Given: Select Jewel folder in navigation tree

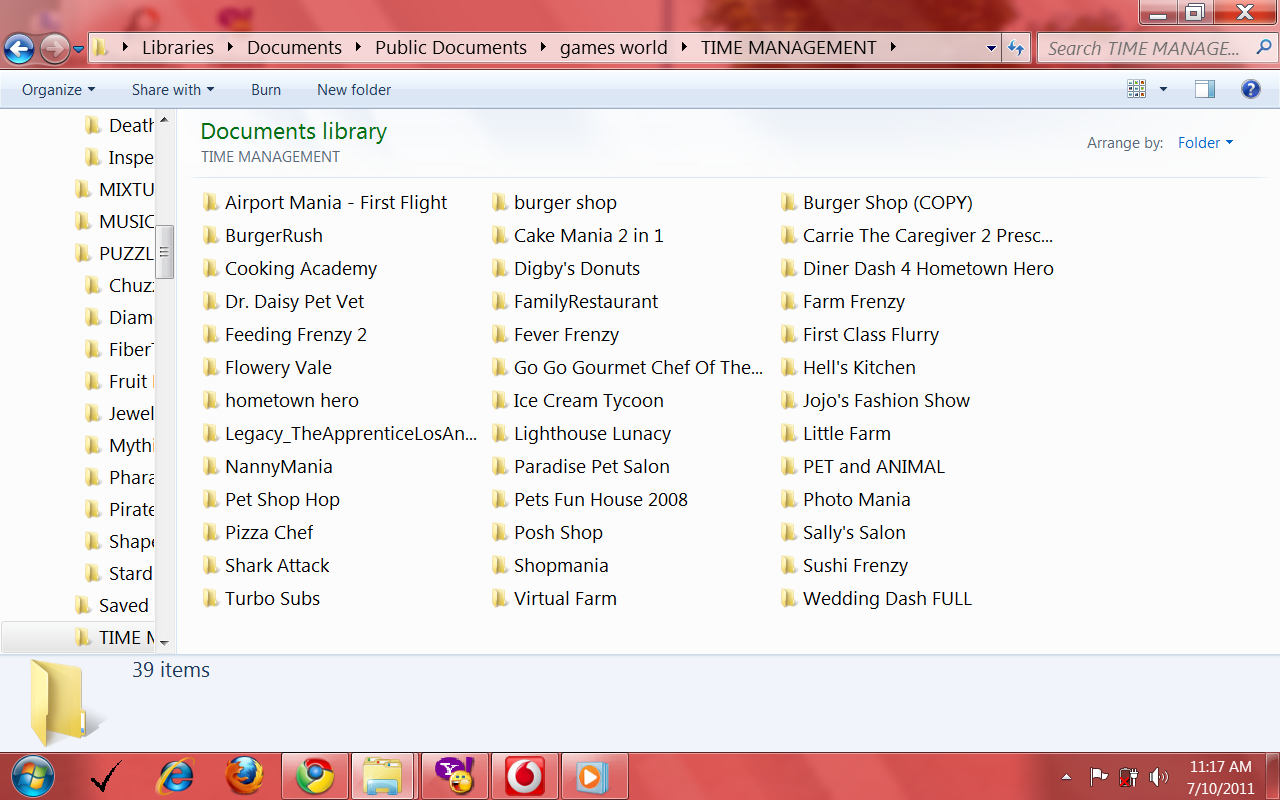Looking at the screenshot, I should [x=120, y=414].
